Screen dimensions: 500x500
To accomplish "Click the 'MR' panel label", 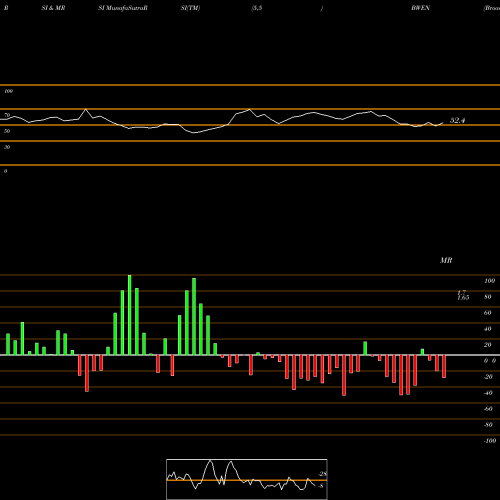I will click(x=446, y=260).
